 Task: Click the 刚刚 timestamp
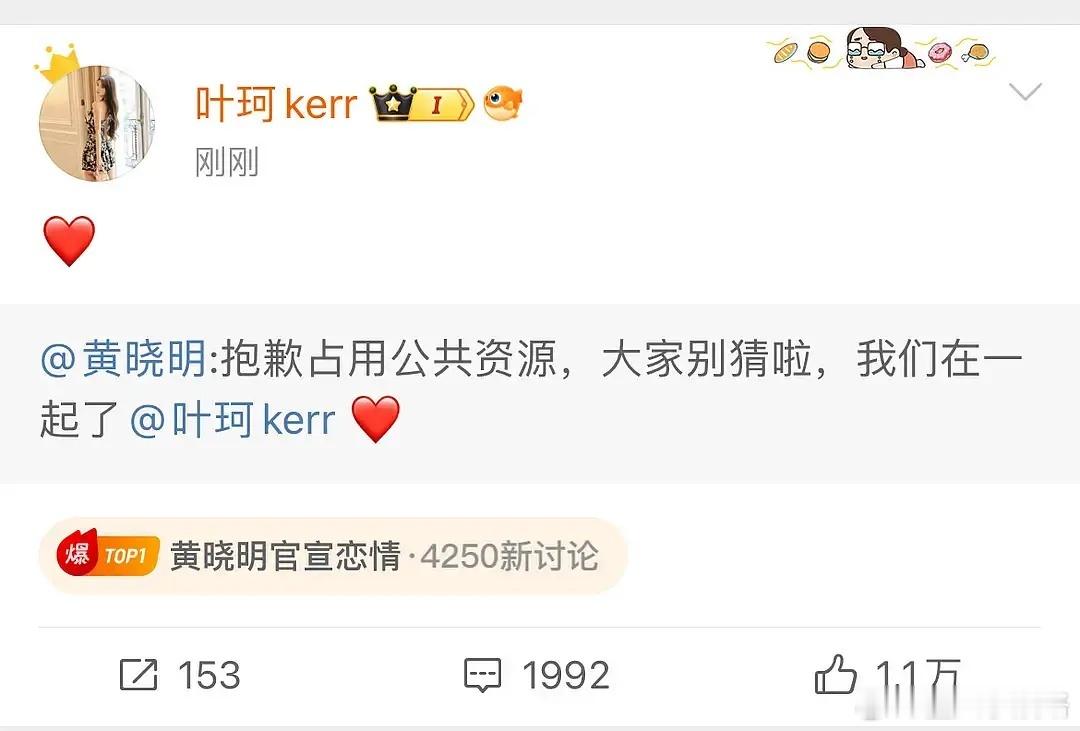tap(227, 163)
